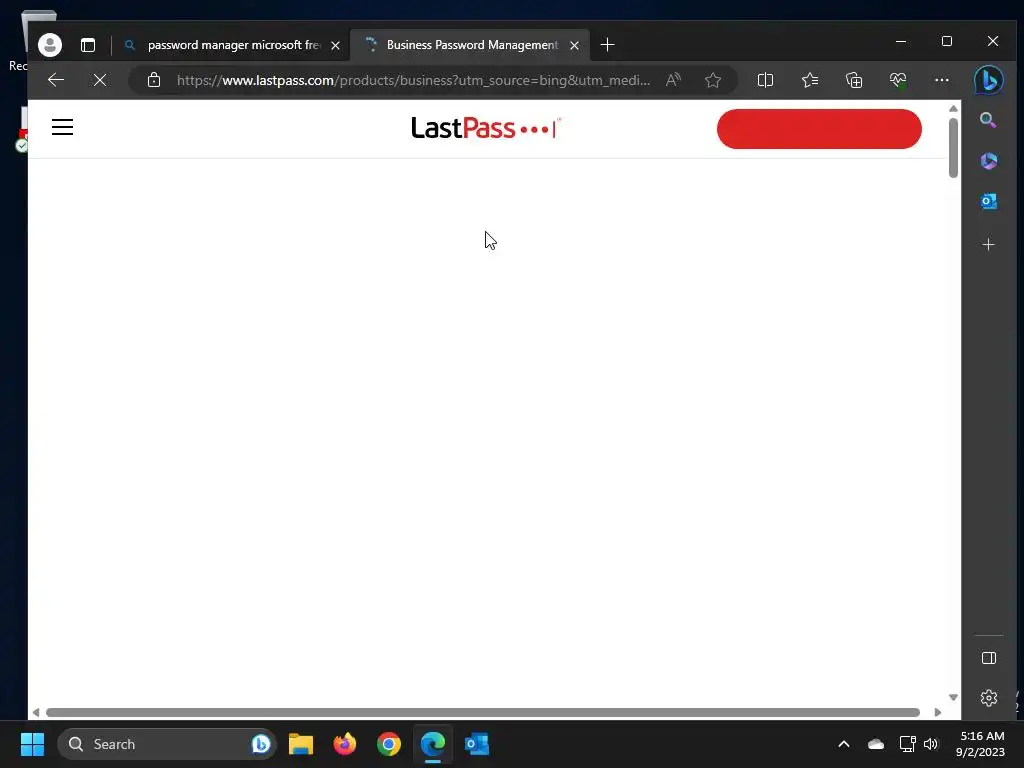Open the LastPass hamburger menu
This screenshot has height=768, width=1024.
coord(63,127)
